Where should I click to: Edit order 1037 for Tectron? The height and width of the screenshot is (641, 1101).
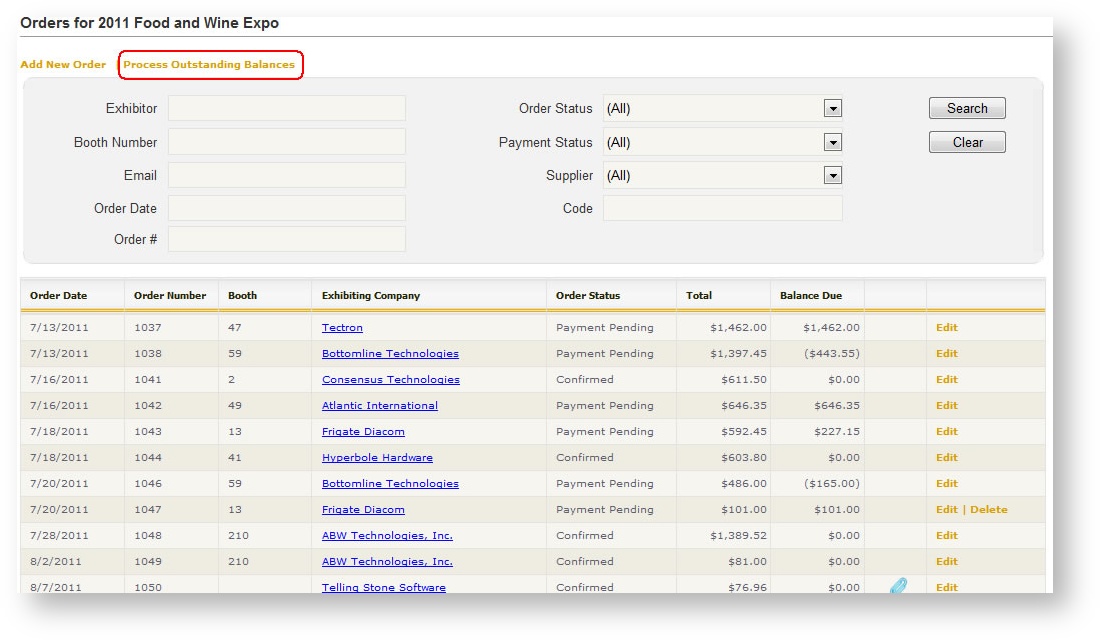point(945,327)
